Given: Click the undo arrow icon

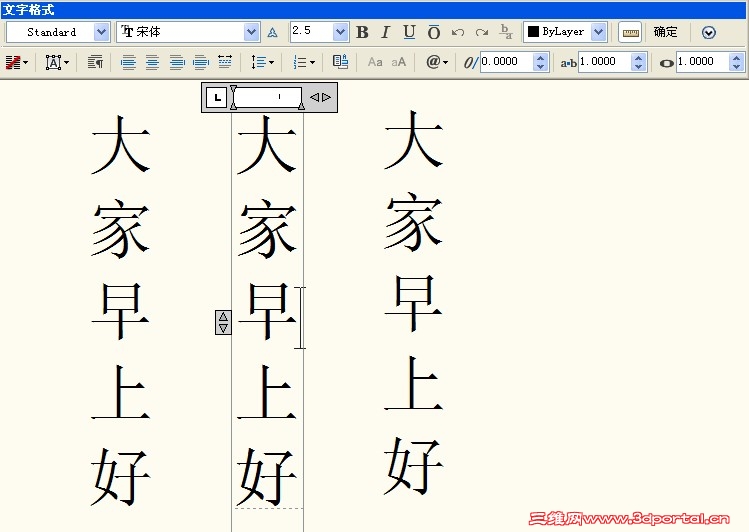Looking at the screenshot, I should [458, 32].
